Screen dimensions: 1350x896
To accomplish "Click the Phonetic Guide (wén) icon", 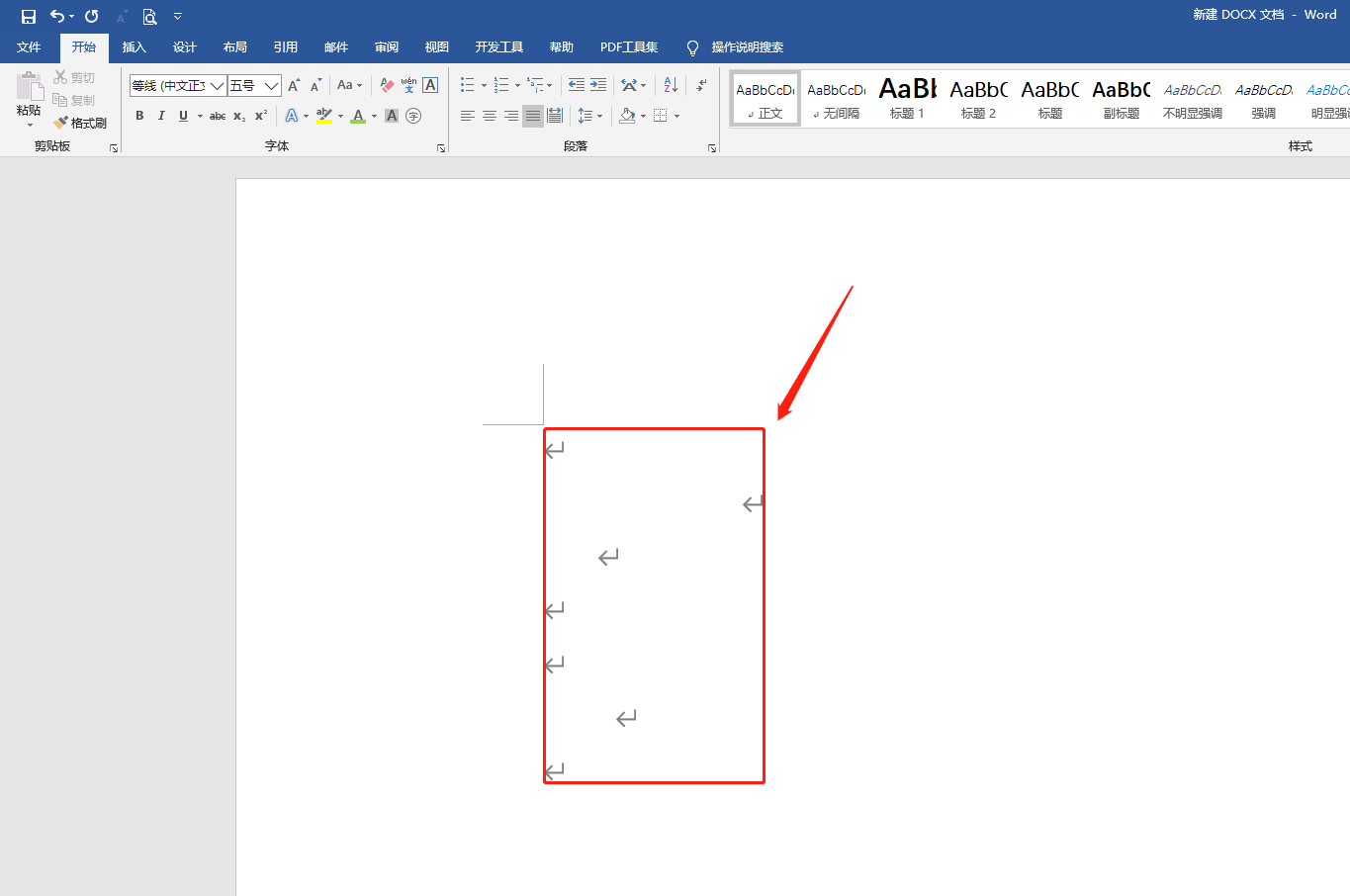I will (408, 85).
